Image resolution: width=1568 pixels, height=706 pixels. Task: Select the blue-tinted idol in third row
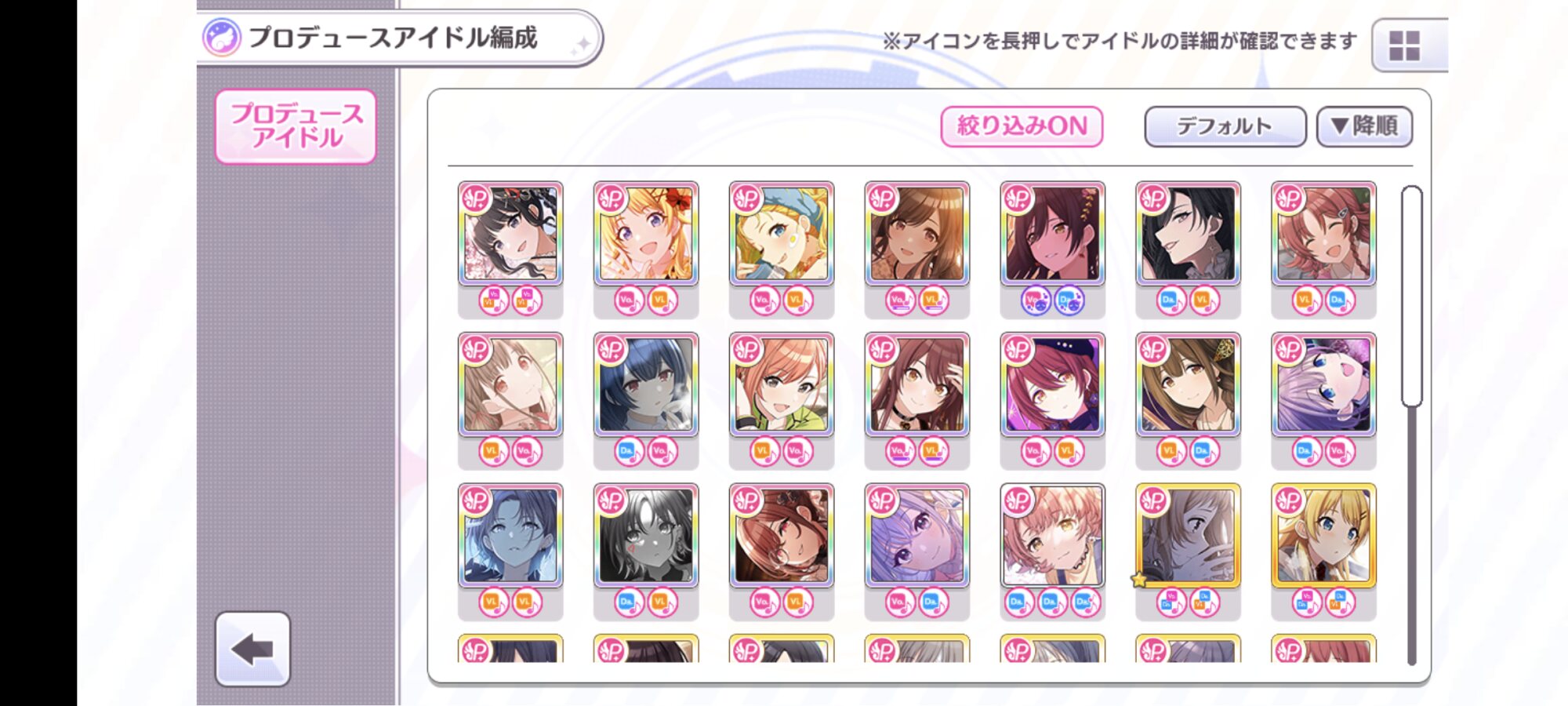coord(510,535)
